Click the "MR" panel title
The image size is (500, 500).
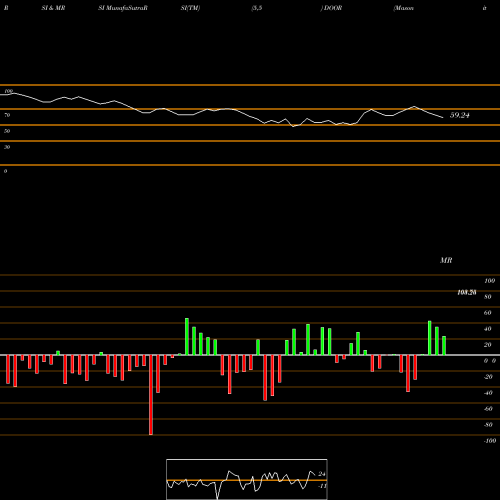pyautogui.click(x=446, y=260)
